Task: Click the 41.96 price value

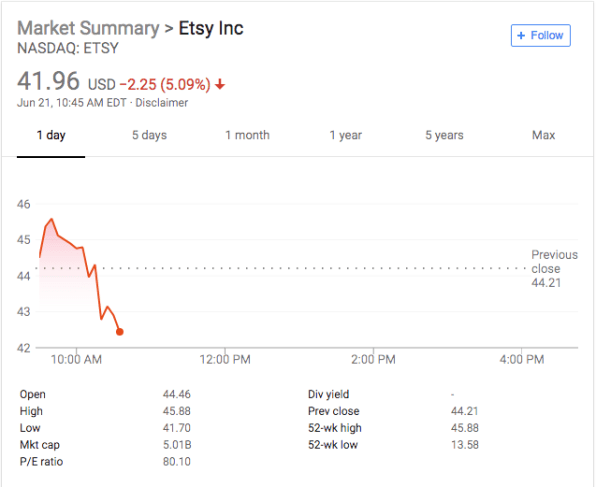Action: point(48,81)
